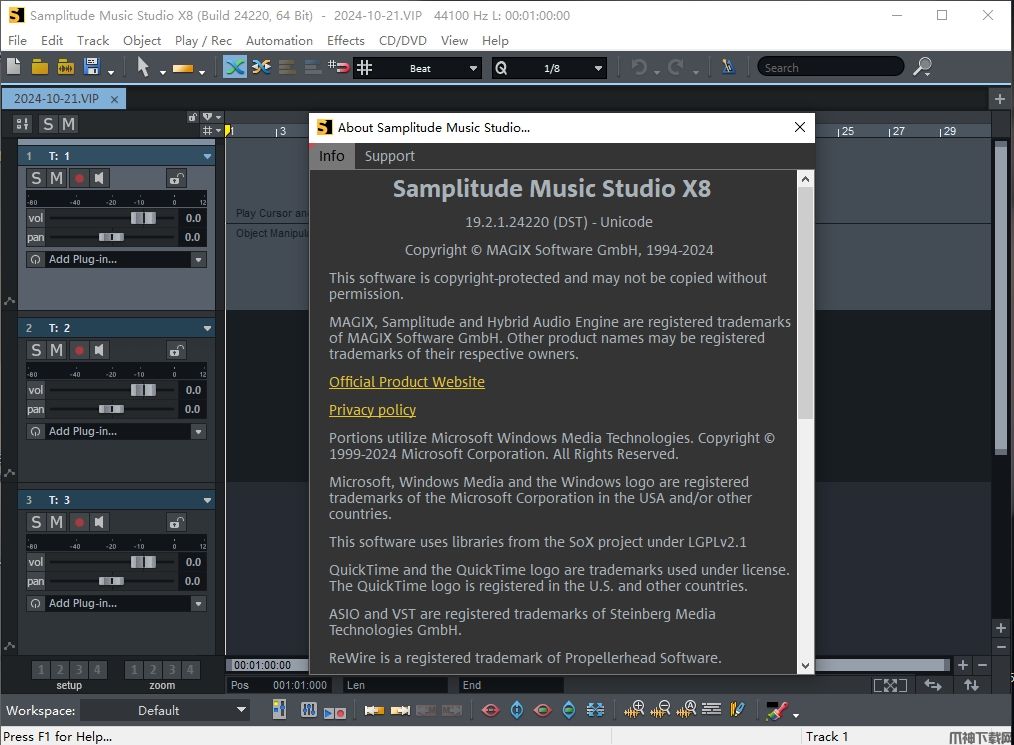Switch to the Support tab
Screen dimensions: 1014x745
389,156
